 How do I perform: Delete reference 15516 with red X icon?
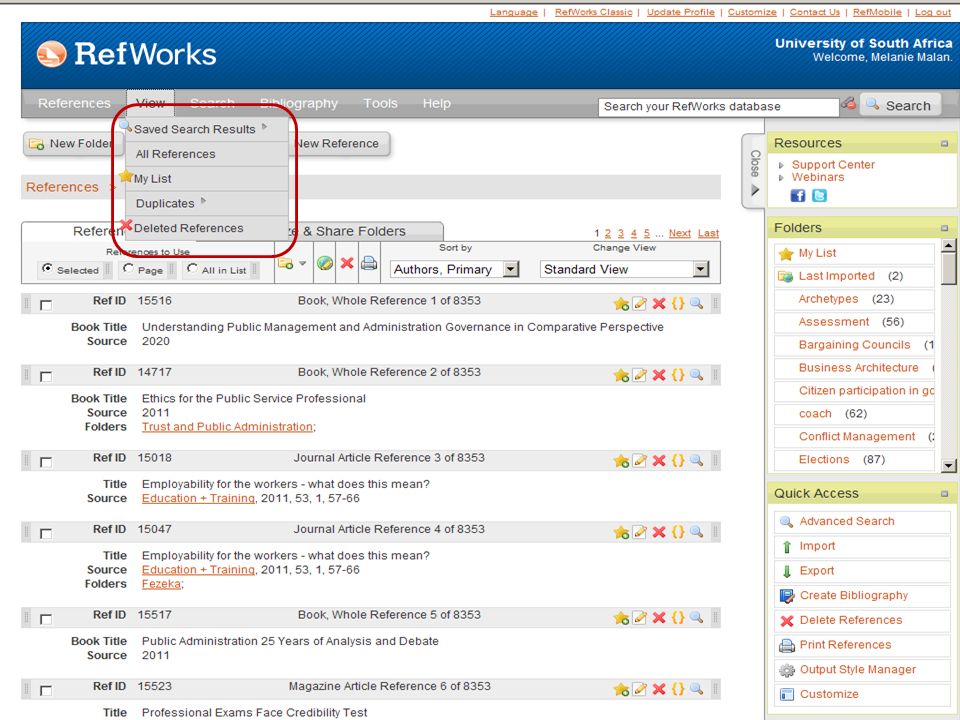coord(659,304)
